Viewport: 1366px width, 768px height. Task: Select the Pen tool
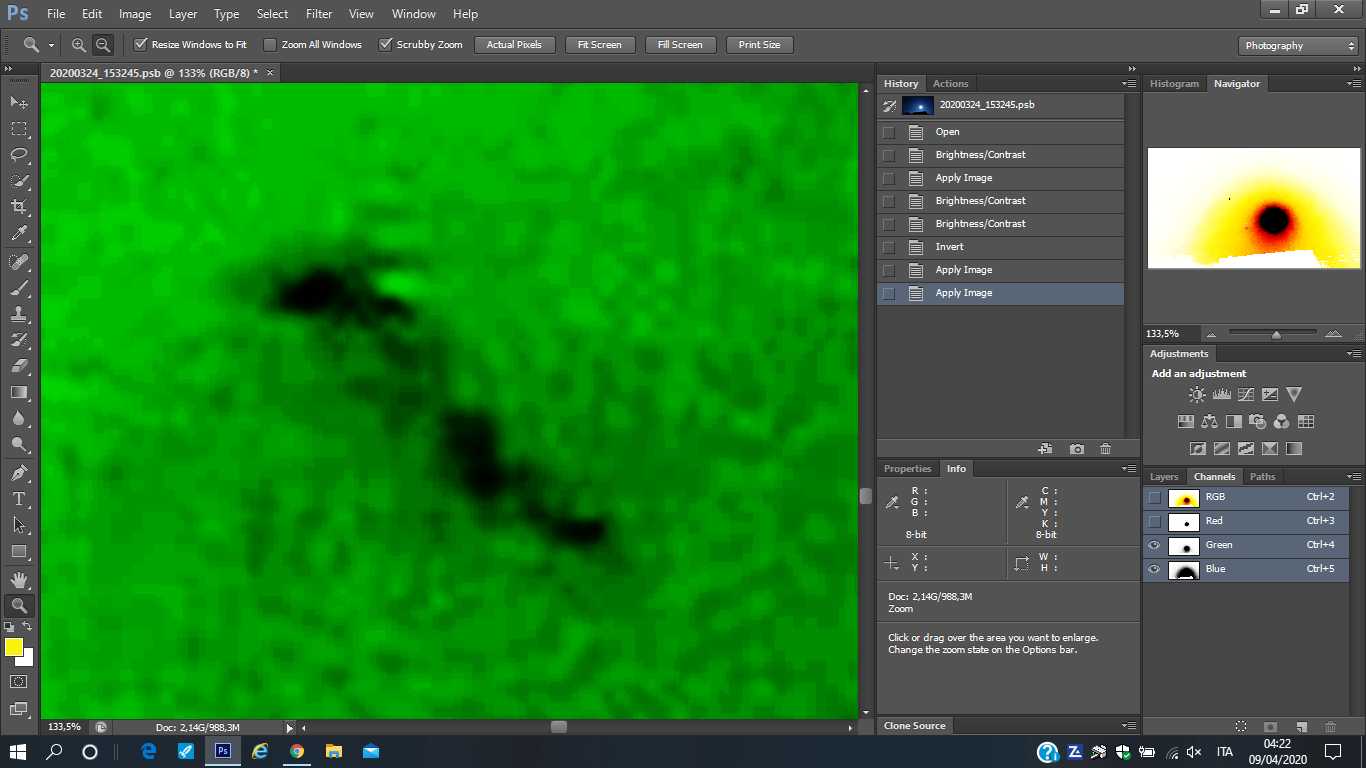pos(19,473)
